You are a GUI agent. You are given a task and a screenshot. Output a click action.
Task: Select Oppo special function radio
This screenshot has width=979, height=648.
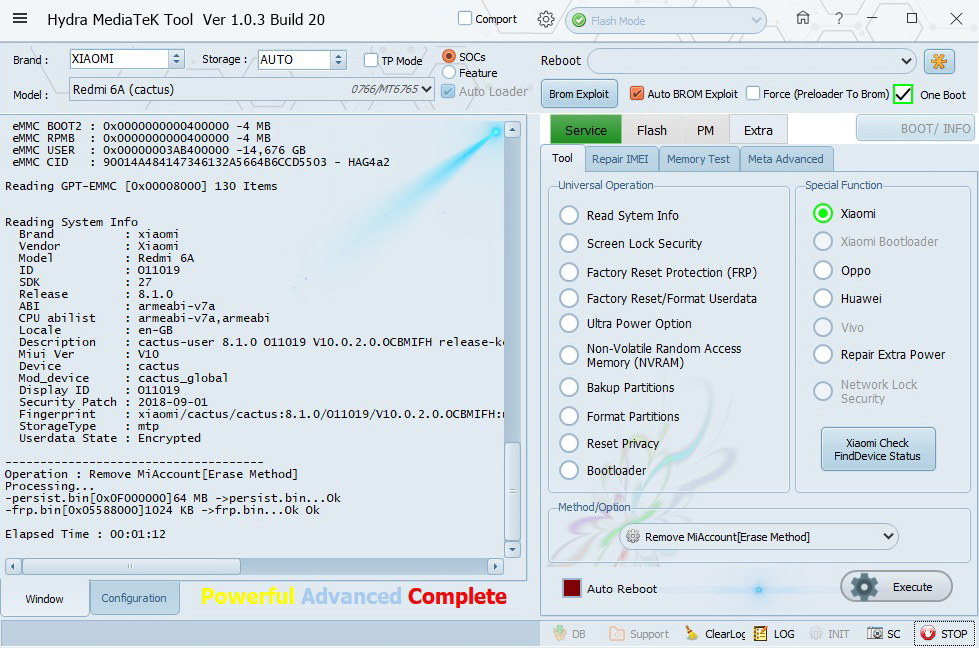pyautogui.click(x=823, y=270)
